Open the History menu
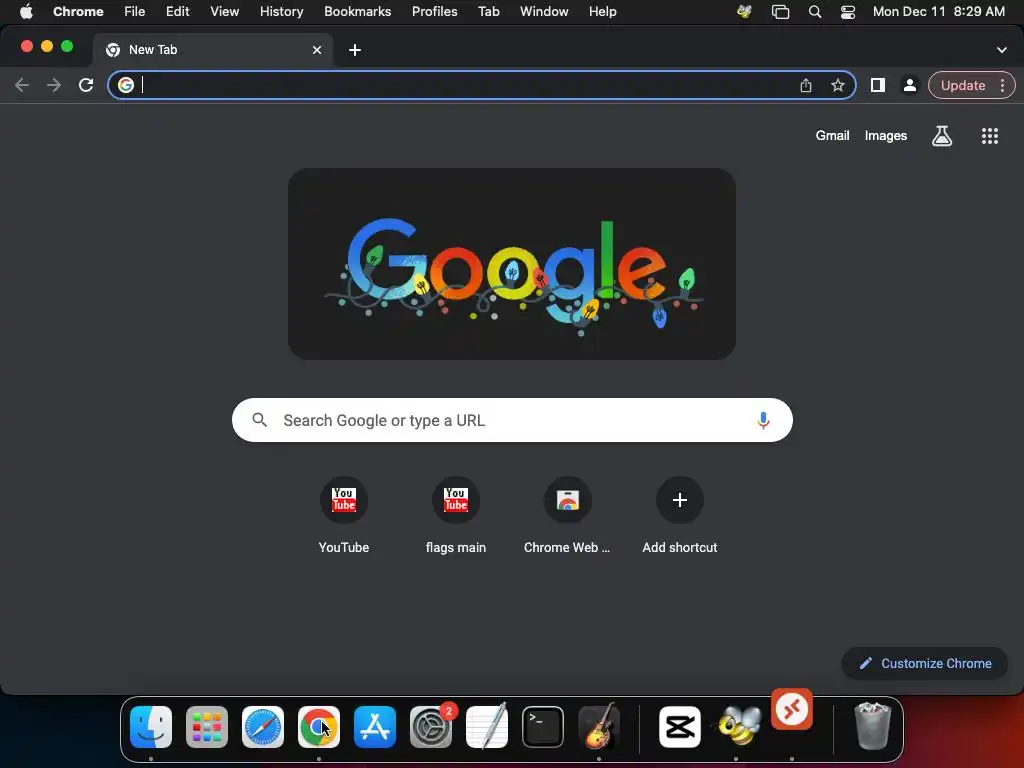 click(281, 11)
